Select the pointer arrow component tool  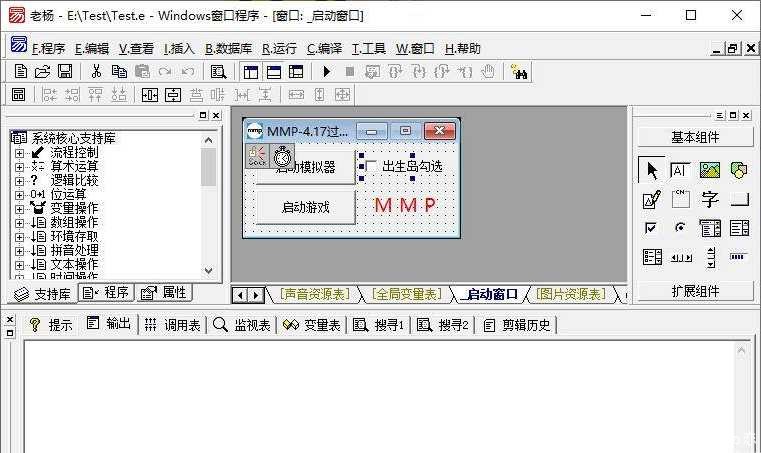click(x=652, y=170)
